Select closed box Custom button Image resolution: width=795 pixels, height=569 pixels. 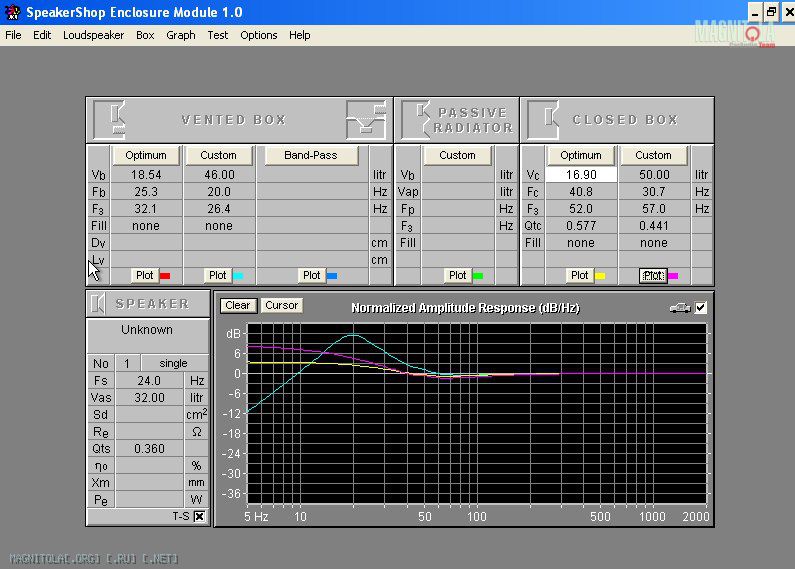653,155
